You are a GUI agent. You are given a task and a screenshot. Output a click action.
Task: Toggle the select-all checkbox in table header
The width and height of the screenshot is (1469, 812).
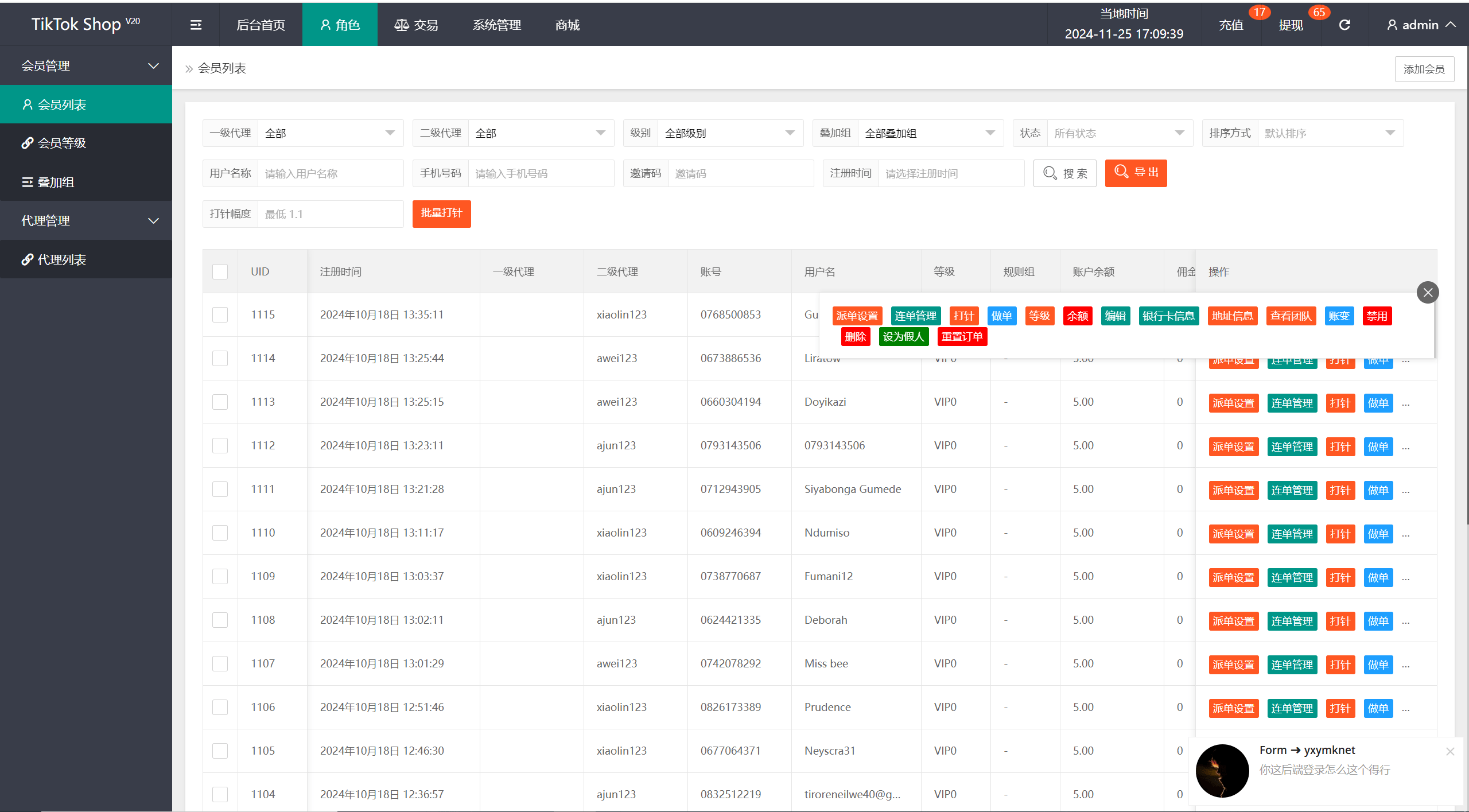pyautogui.click(x=220, y=271)
